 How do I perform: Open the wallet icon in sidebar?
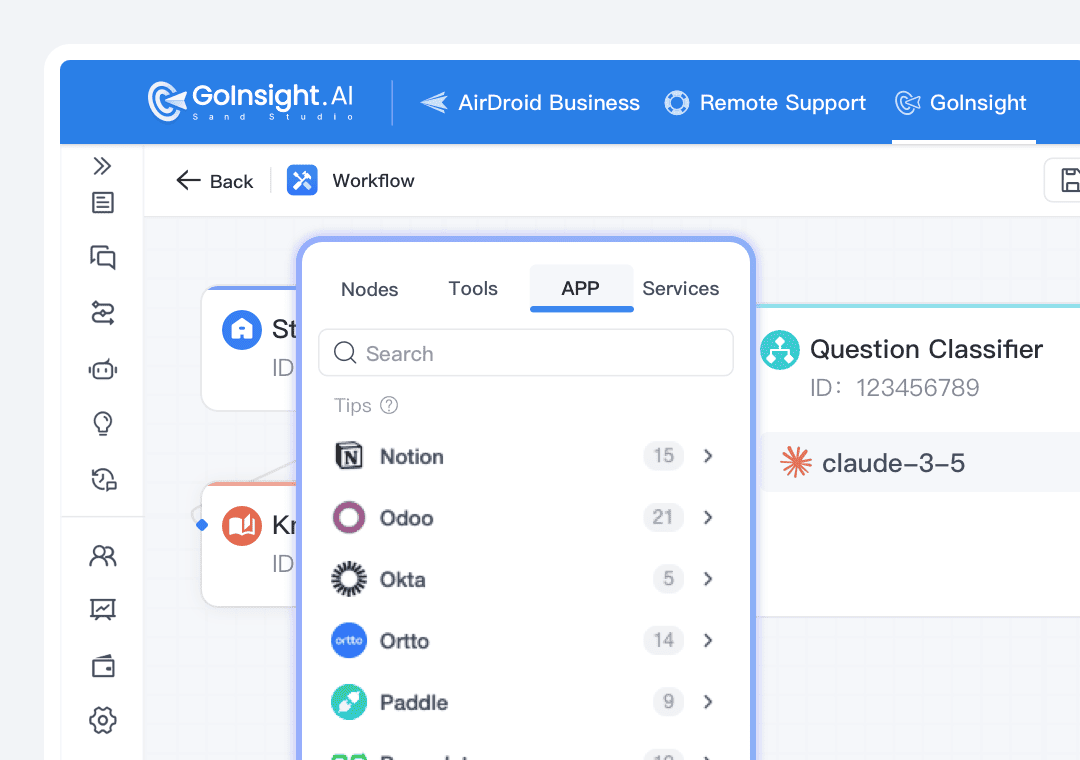point(102,667)
